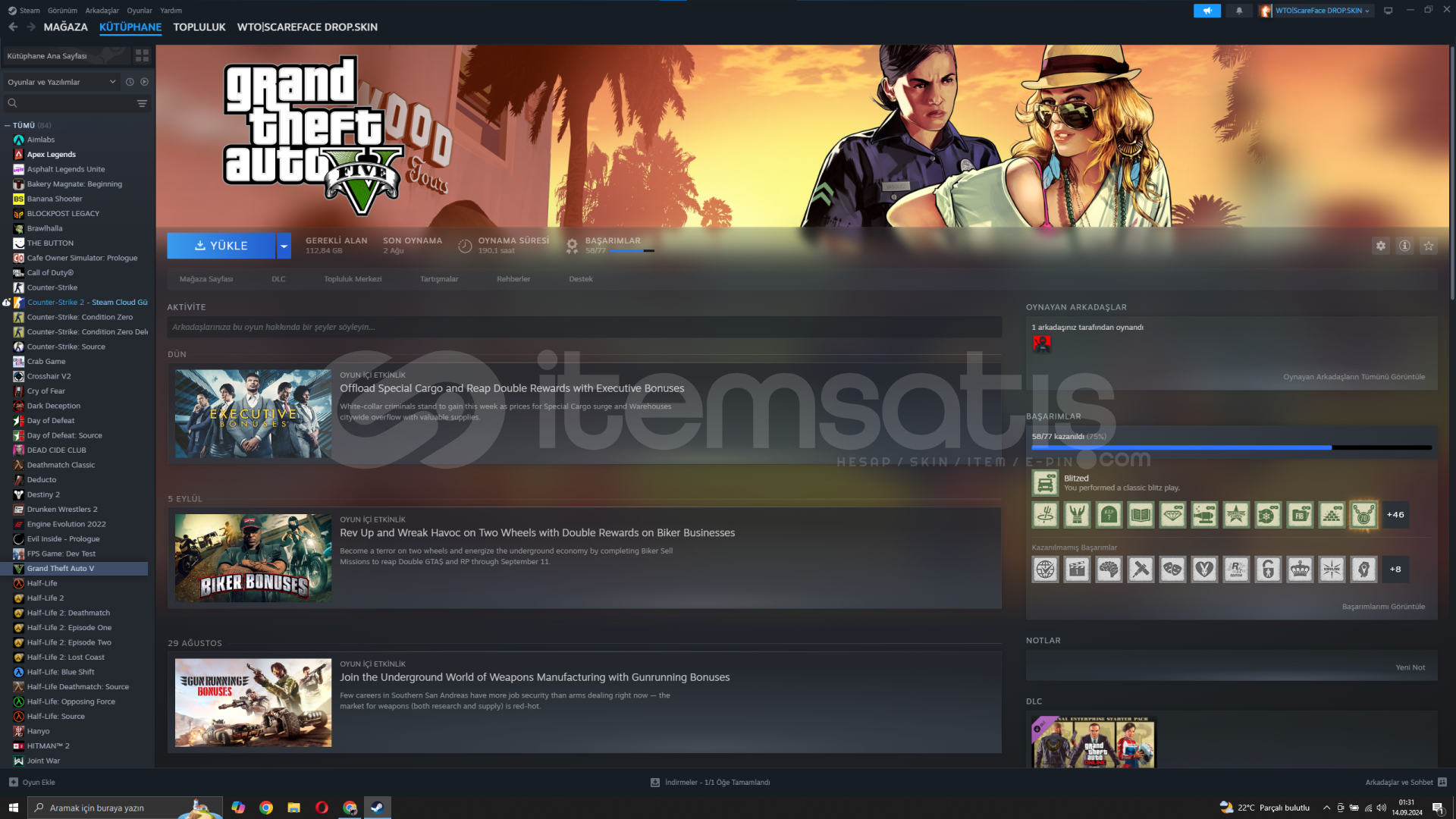Click the achievements progress bar in sidebar
This screenshot has width=1456, height=819.
click(x=1232, y=448)
